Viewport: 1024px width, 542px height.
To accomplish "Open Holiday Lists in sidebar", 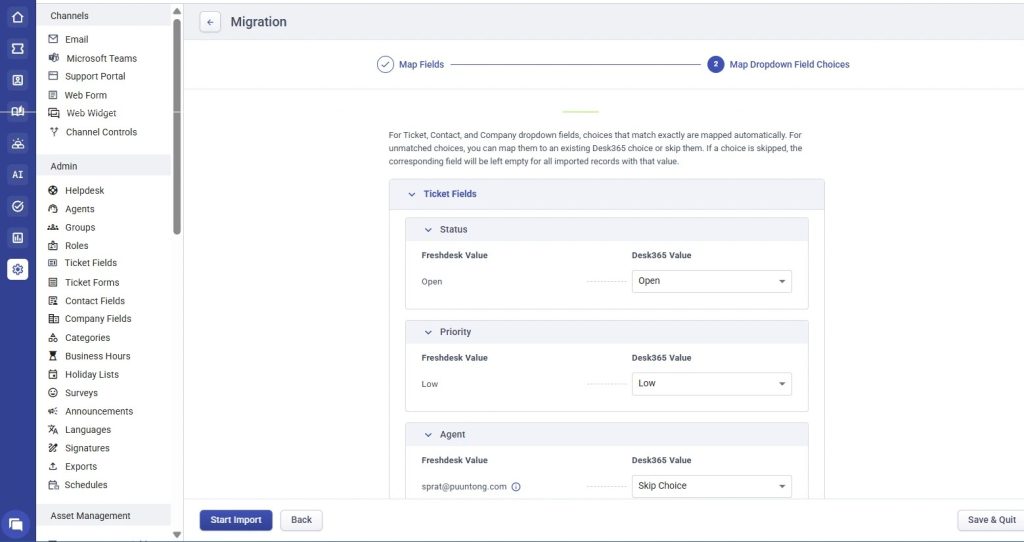I will [x=92, y=374].
